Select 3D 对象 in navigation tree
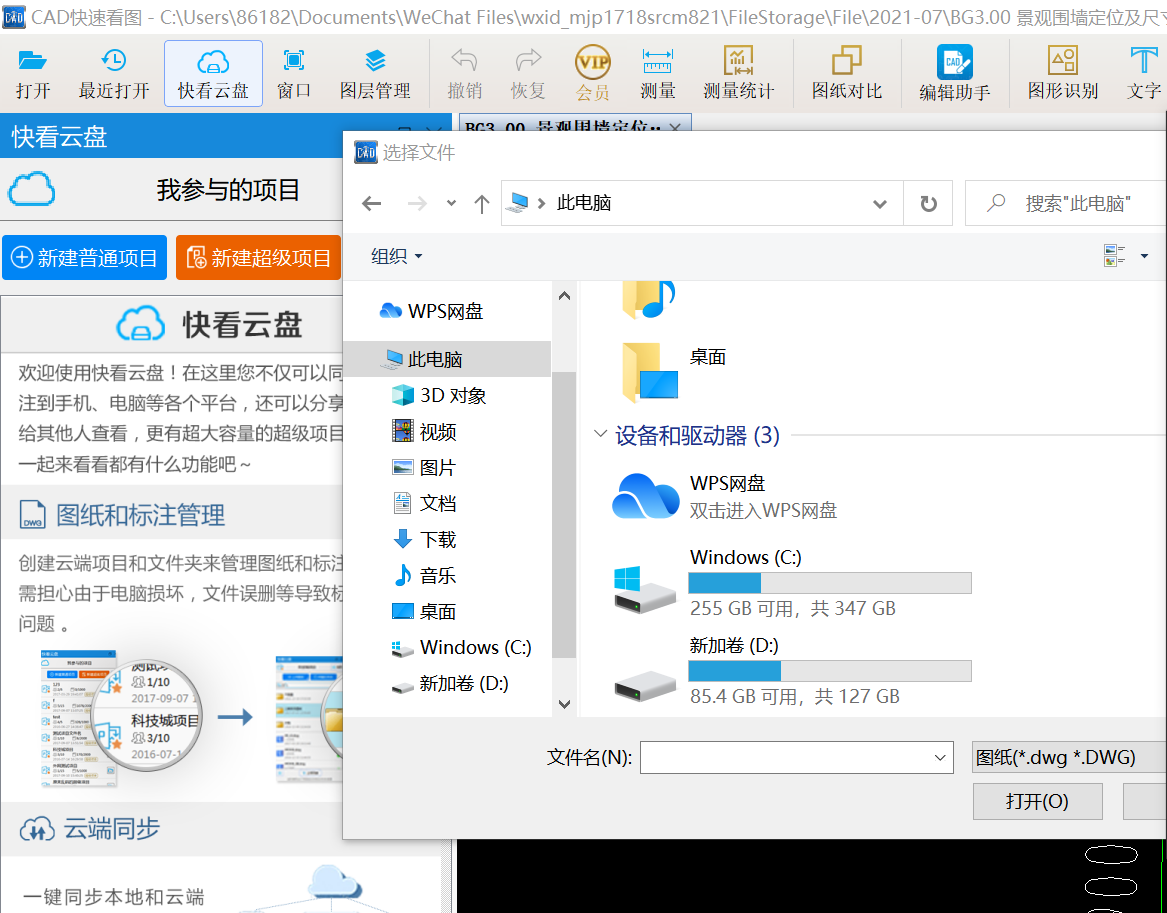The image size is (1167, 913). (438, 395)
